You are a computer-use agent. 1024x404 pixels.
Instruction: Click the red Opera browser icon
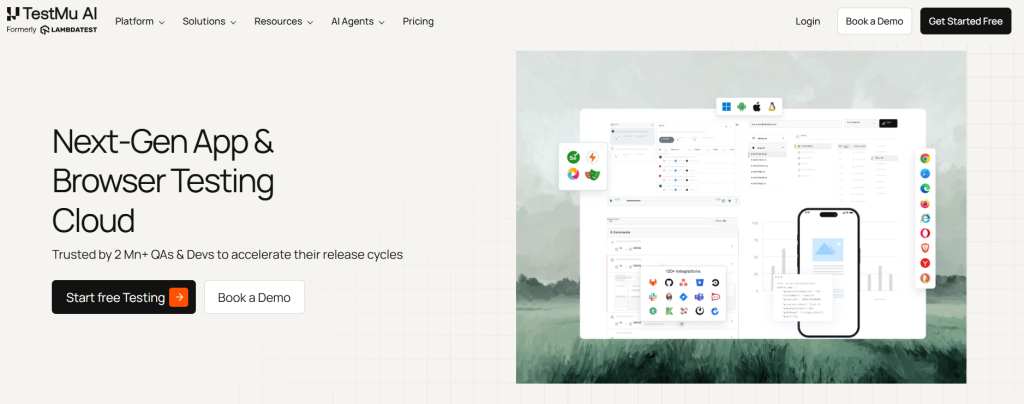[x=925, y=233]
